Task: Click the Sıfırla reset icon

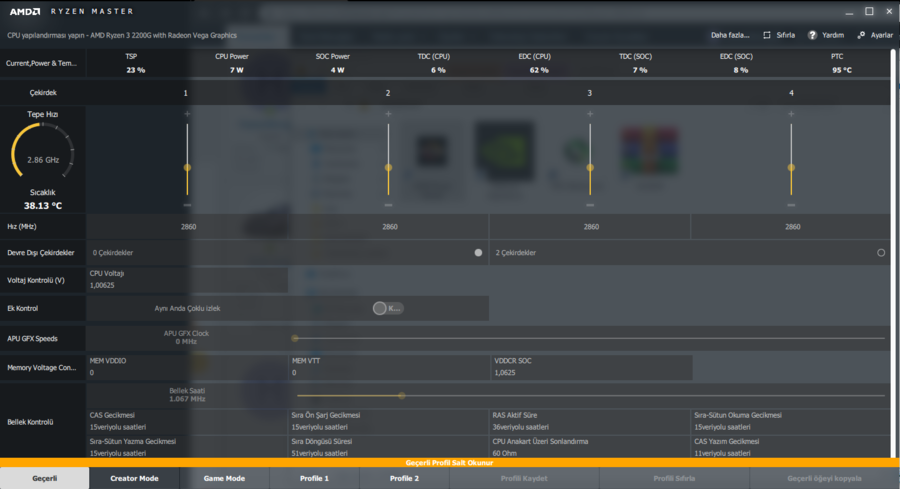Action: coord(767,35)
